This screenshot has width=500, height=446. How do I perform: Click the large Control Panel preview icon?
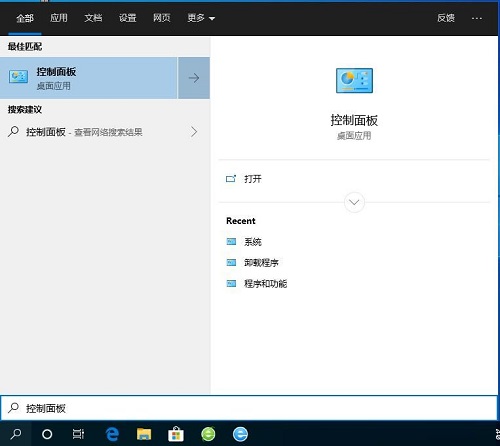click(x=354, y=81)
